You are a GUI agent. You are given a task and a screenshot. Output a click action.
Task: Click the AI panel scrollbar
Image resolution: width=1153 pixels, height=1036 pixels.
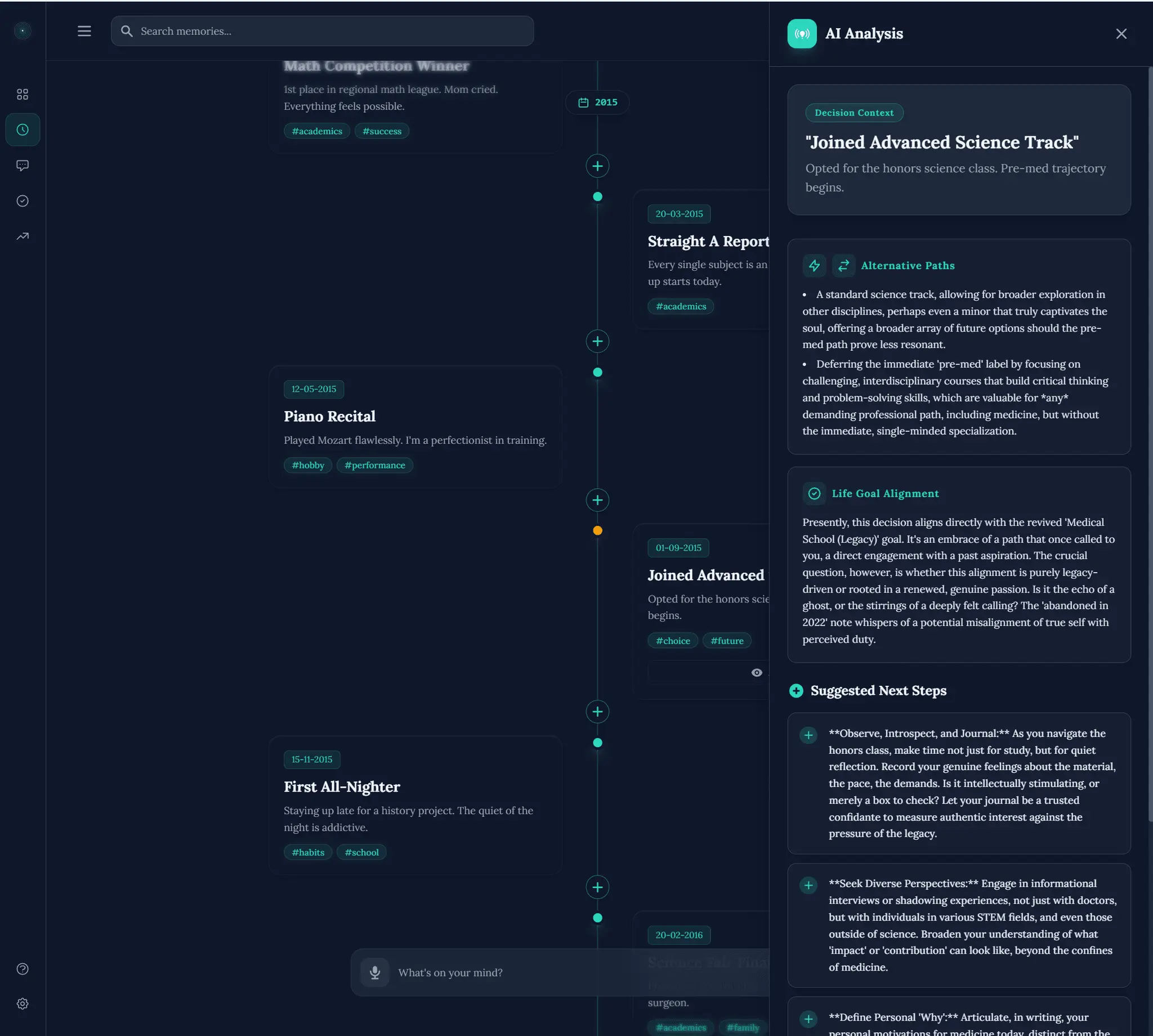[x=1150, y=444]
